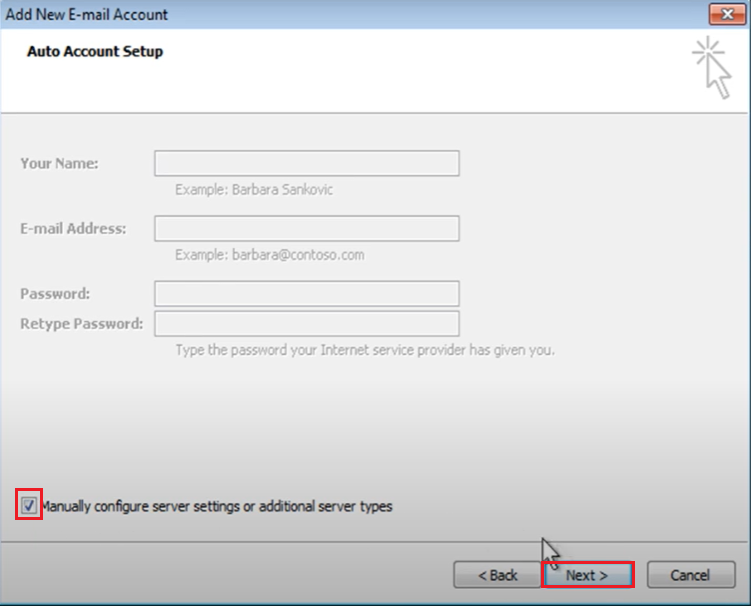Go back with the Back button
Viewport: 751px width, 606px height.
496,575
